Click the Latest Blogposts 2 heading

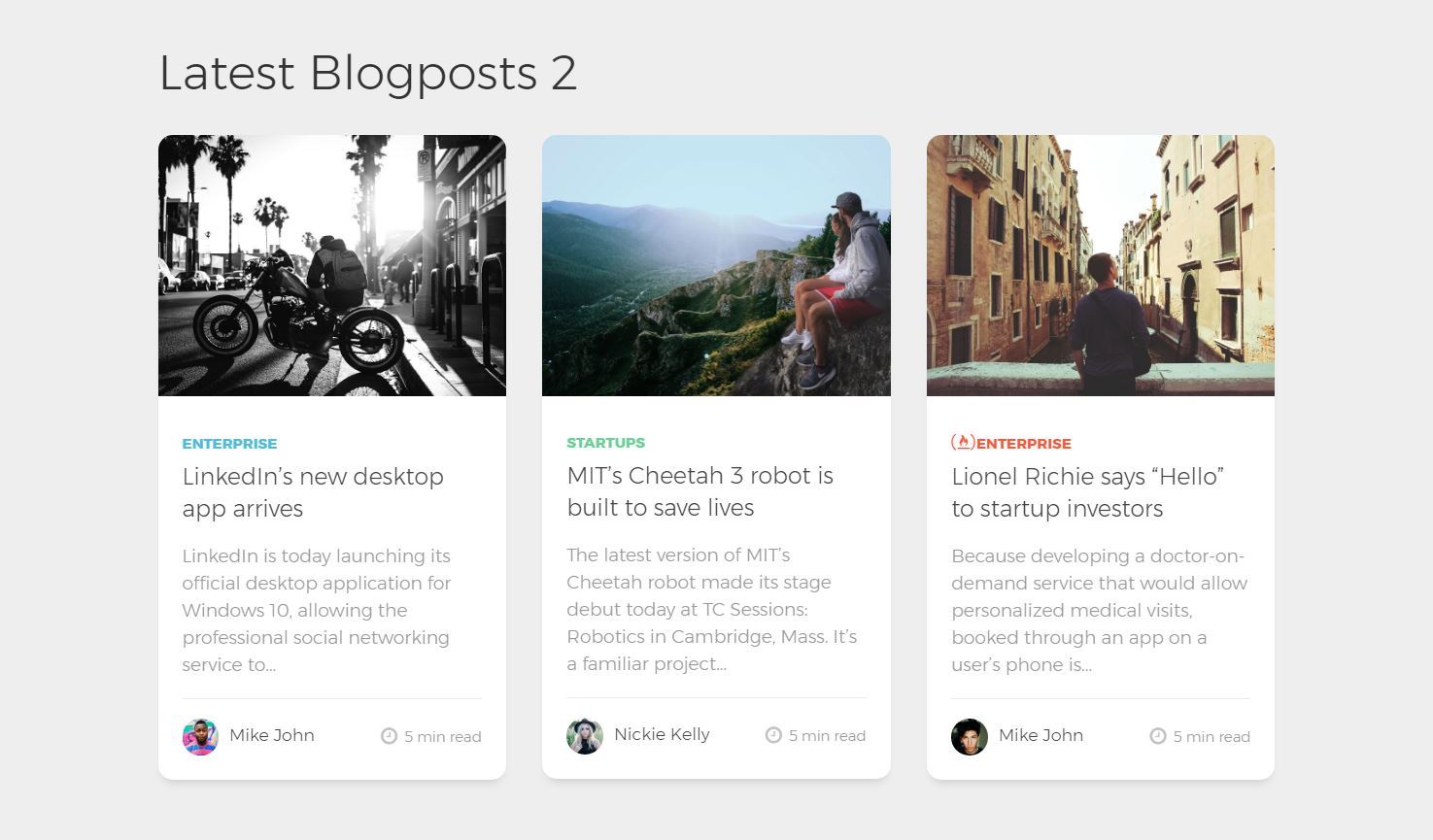pyautogui.click(x=367, y=74)
